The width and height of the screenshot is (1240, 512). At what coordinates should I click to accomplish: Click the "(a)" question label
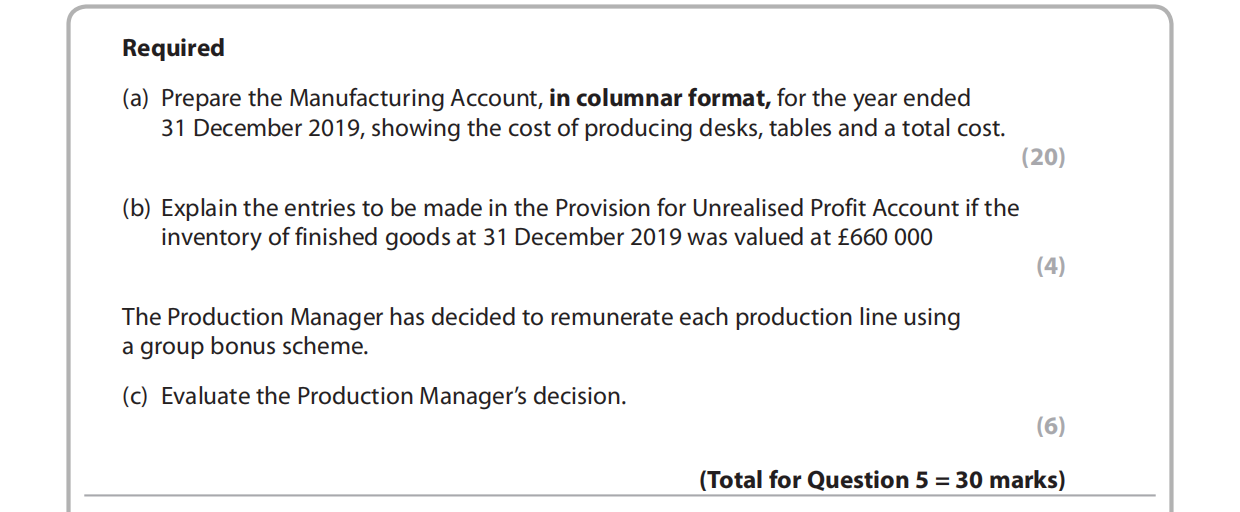point(135,99)
